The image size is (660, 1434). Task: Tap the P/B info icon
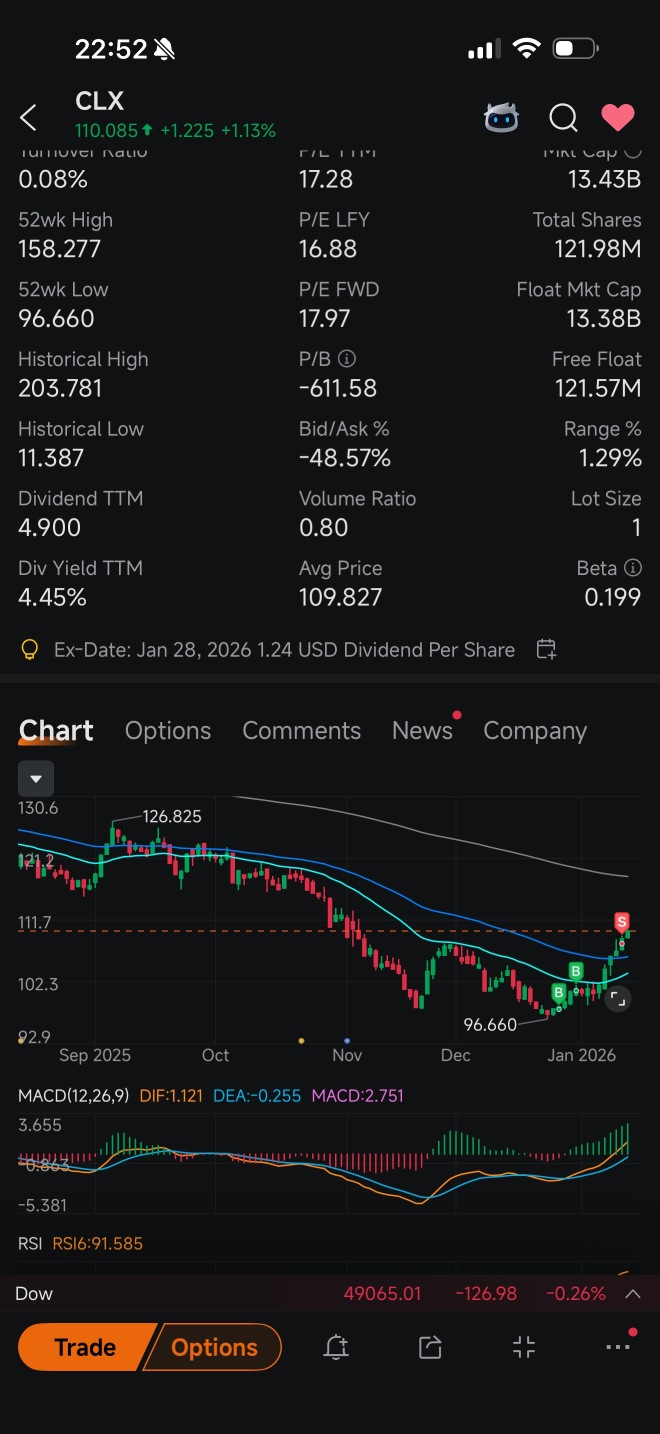click(346, 358)
